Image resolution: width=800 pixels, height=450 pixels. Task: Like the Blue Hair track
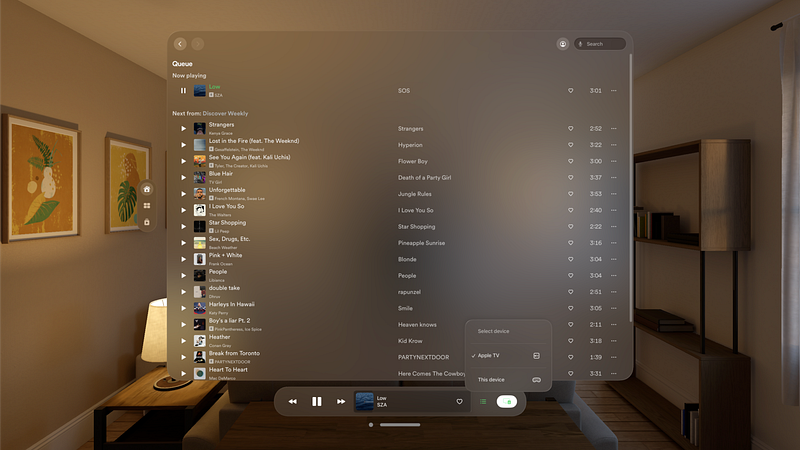click(x=570, y=178)
